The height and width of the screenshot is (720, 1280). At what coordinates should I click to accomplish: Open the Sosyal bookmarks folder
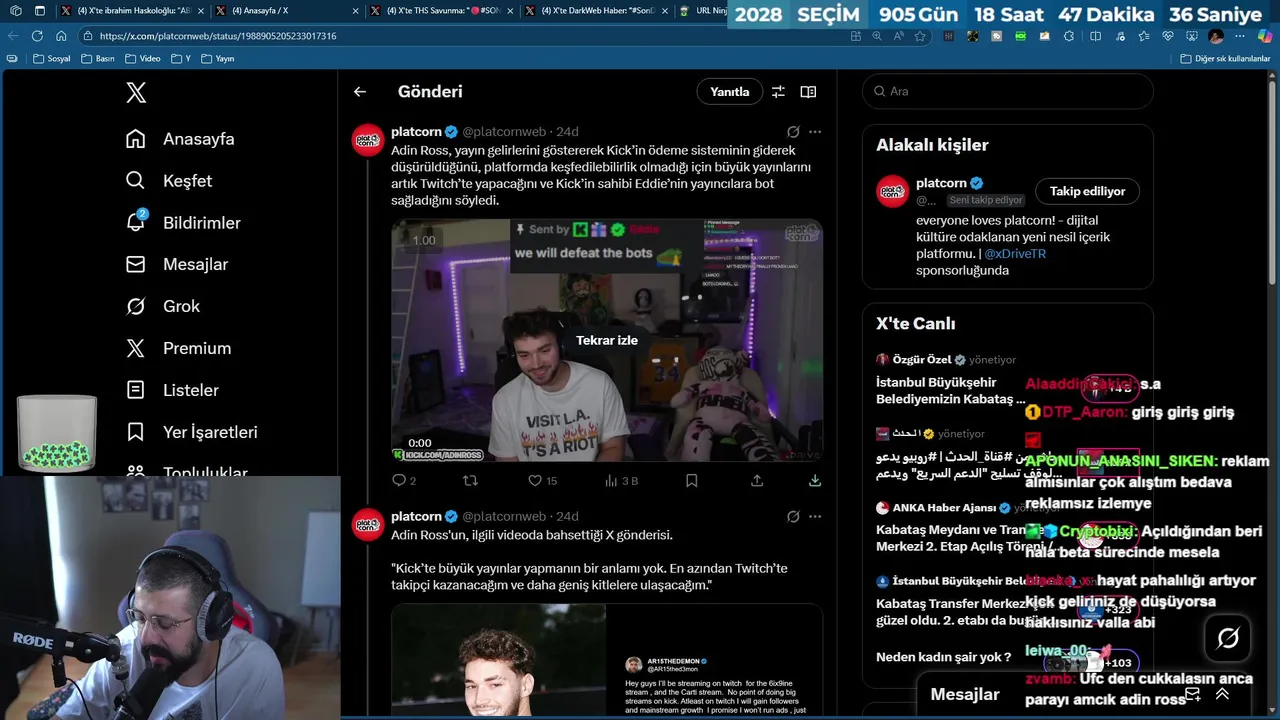click(52, 59)
